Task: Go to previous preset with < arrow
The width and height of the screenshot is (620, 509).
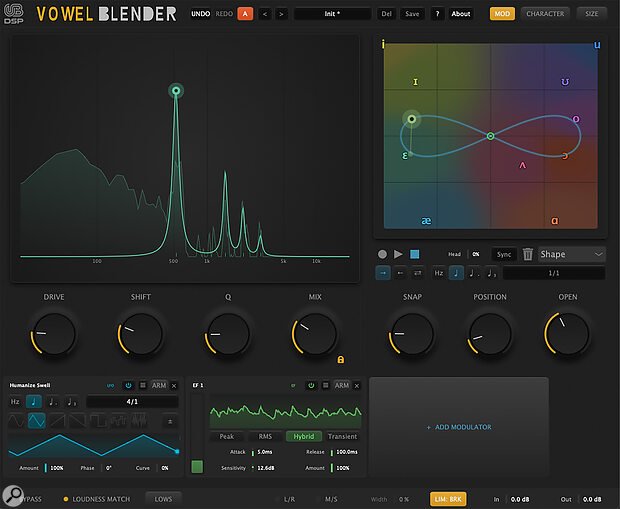Action: pos(265,14)
